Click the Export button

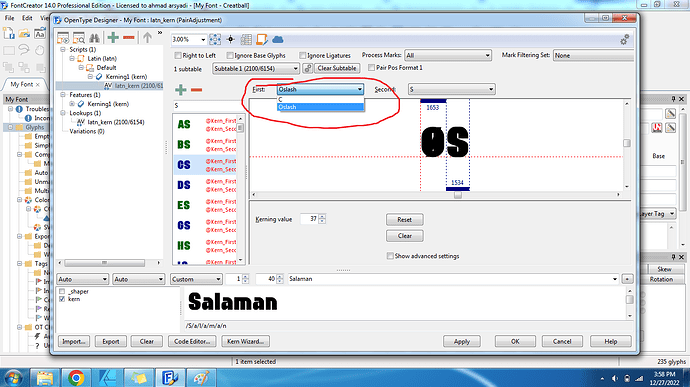(110, 341)
